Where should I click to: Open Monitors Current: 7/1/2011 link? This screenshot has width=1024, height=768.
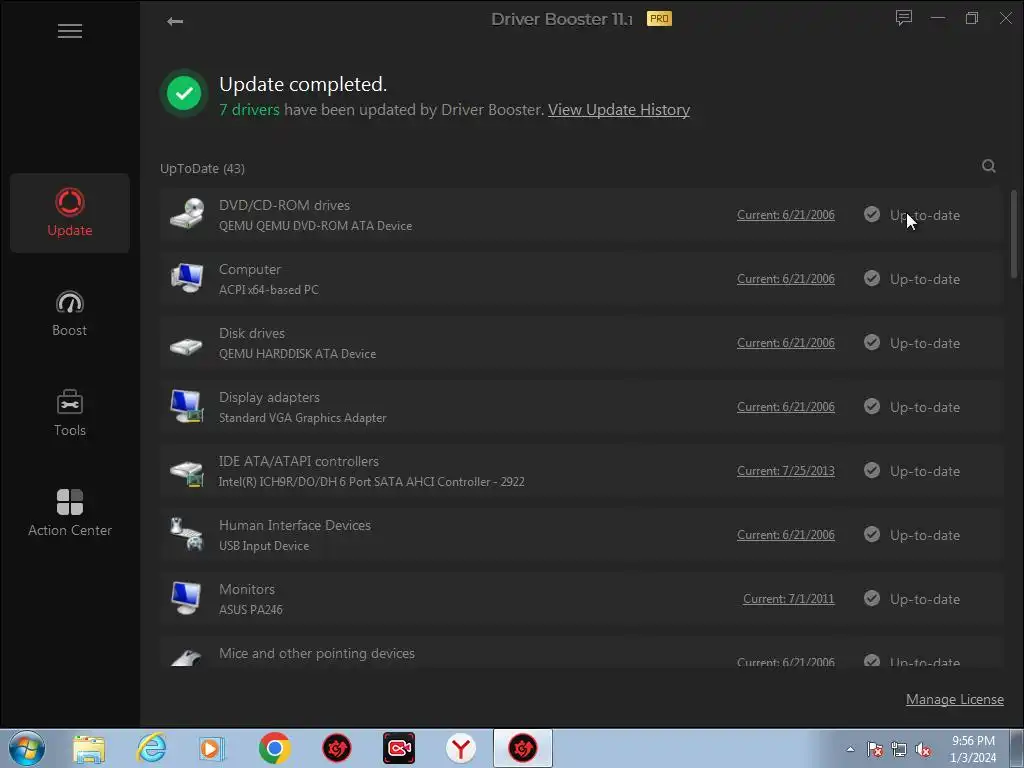tap(788, 599)
